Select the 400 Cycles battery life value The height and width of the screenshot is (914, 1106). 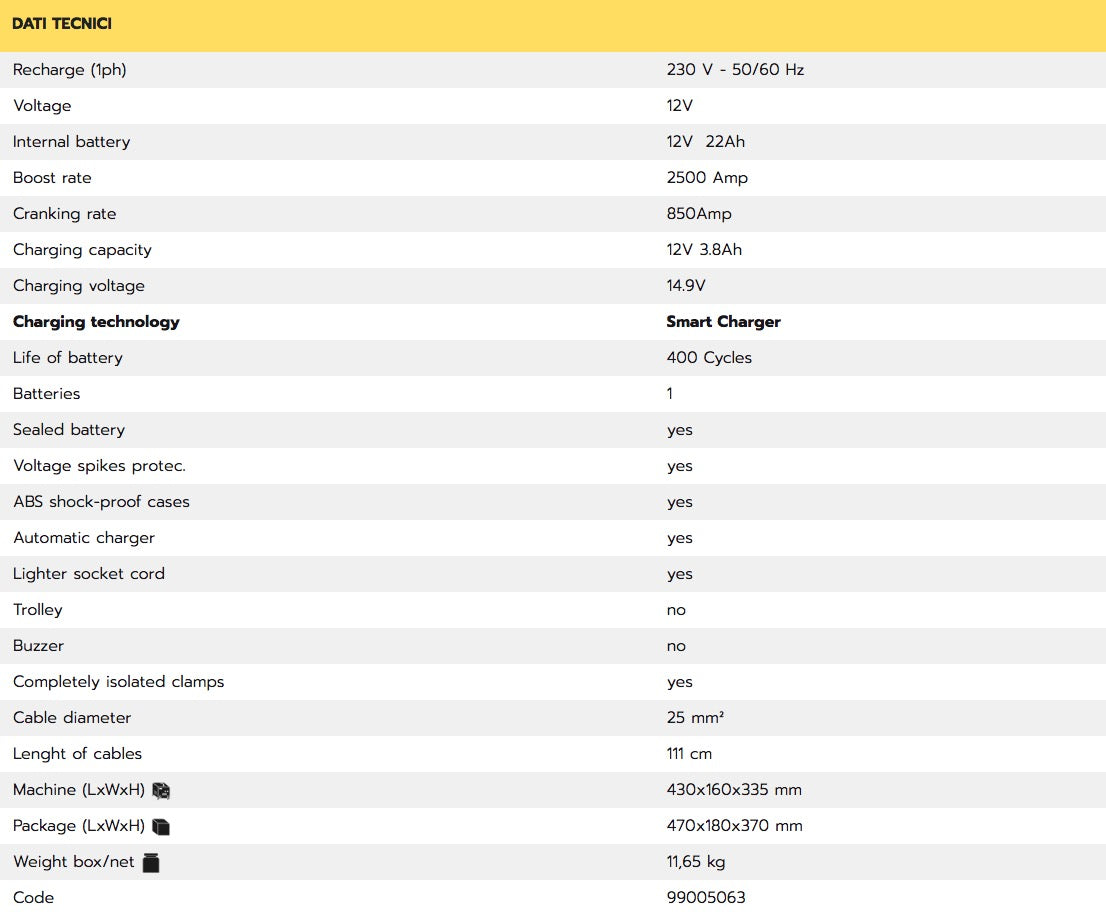tap(709, 358)
